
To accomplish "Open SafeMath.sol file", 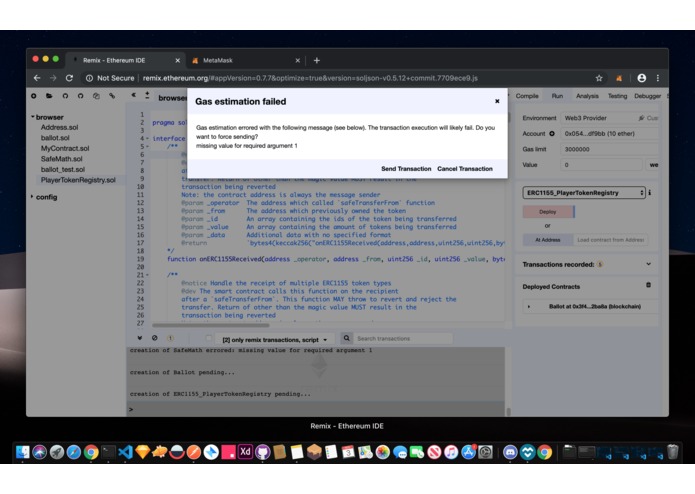I will click(x=61, y=159).
